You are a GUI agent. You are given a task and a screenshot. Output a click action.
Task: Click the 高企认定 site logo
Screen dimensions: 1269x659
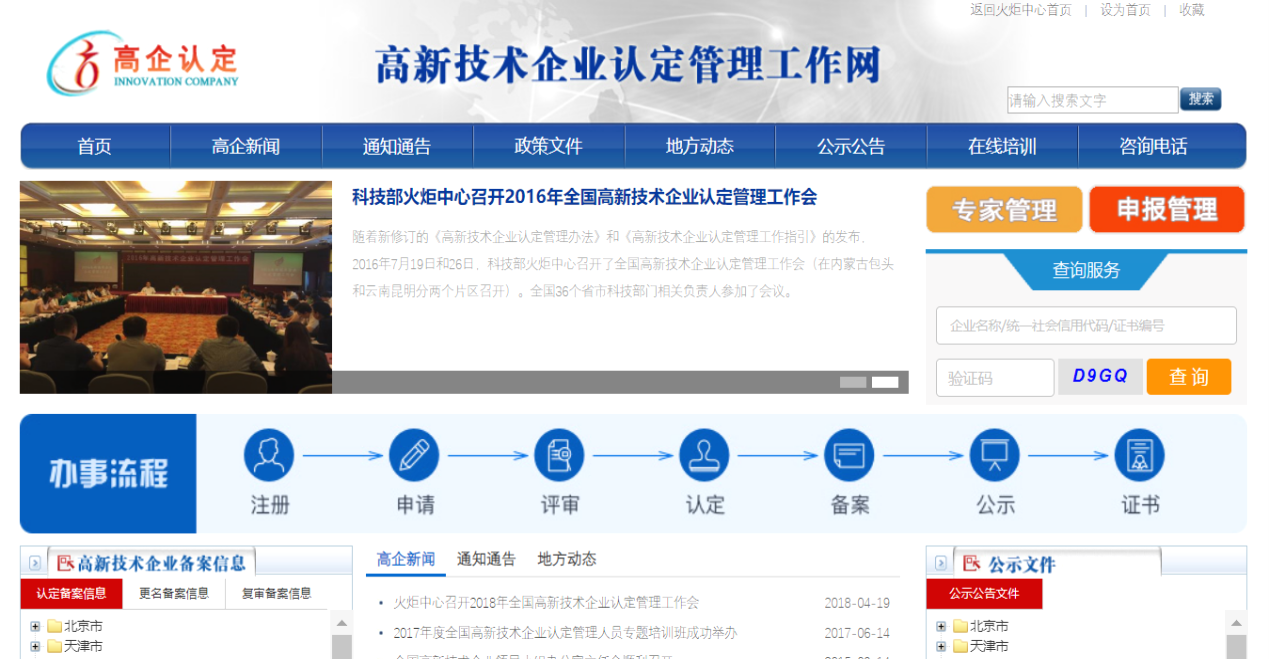143,63
